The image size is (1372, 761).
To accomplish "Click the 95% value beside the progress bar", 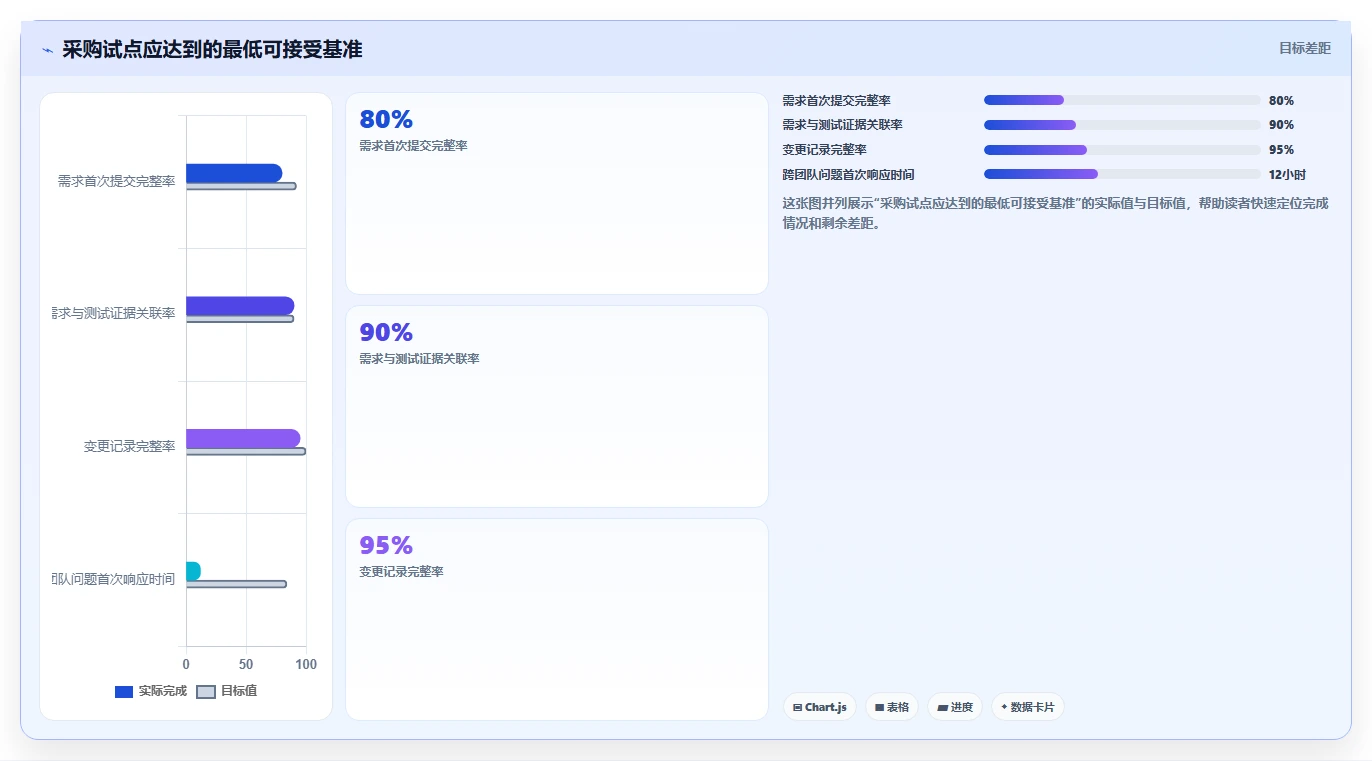I will coord(1281,150).
